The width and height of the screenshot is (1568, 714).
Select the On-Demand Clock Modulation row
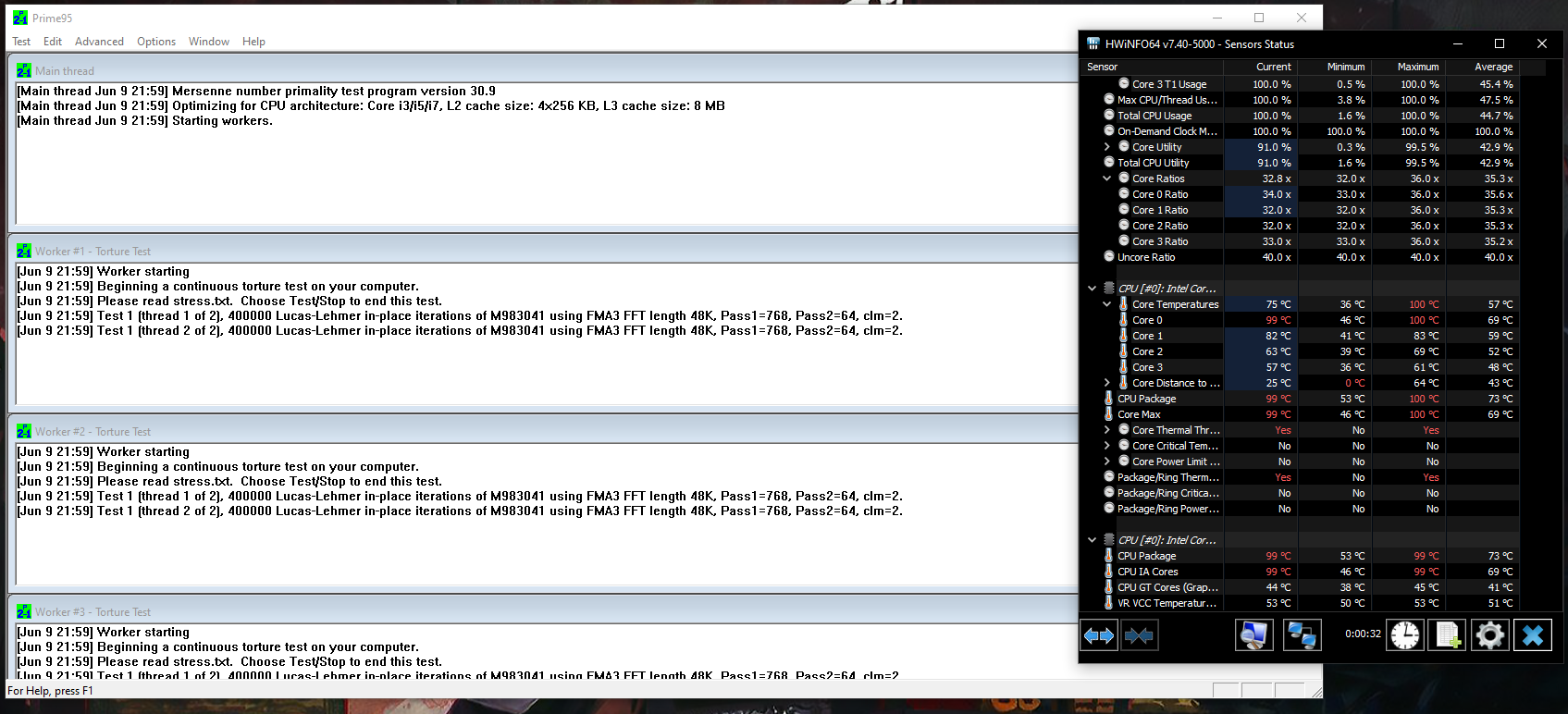(1300, 131)
